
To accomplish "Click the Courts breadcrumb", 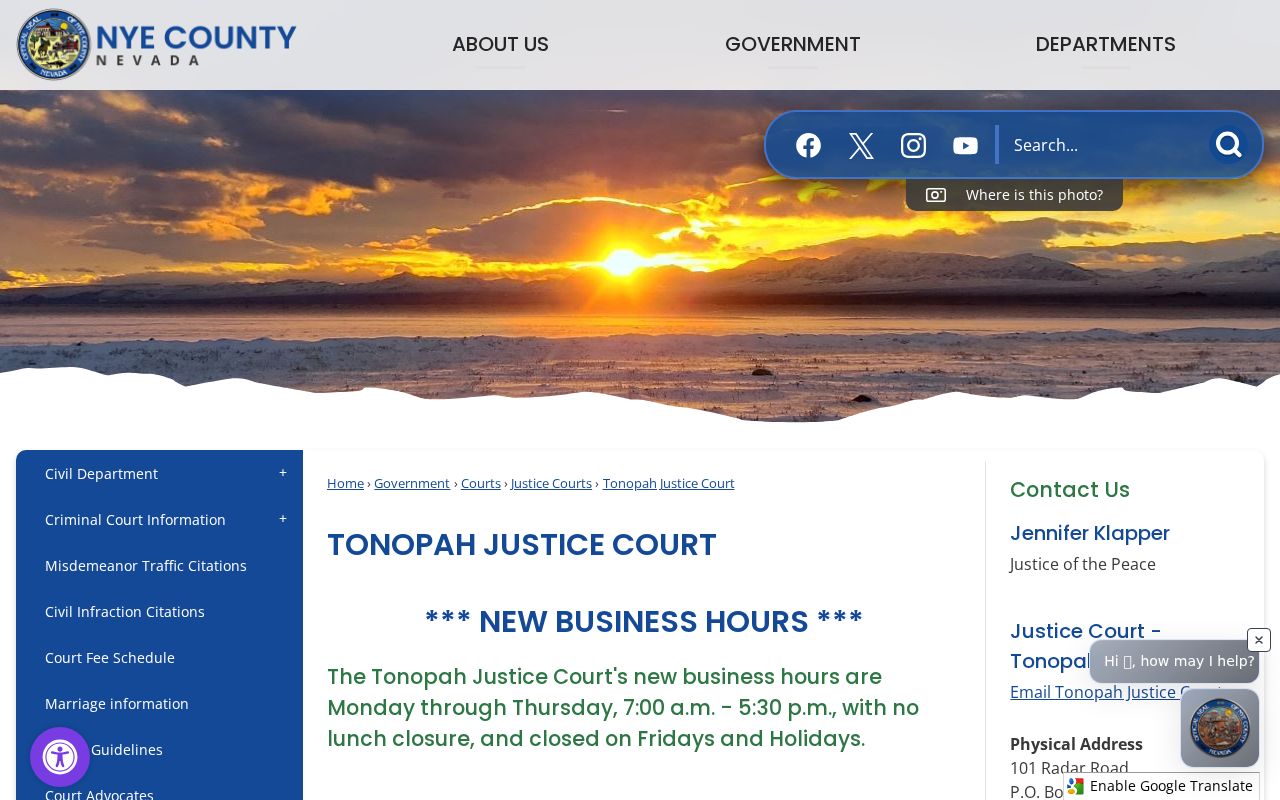I will (481, 483).
